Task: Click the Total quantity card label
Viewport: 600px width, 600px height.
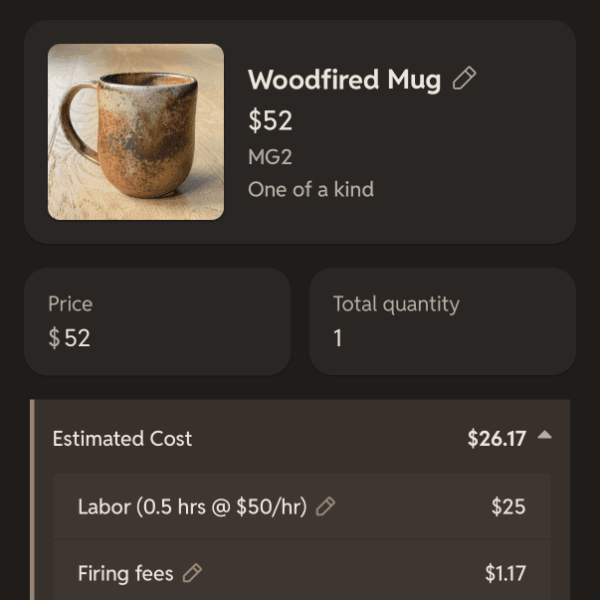Action: [396, 305]
